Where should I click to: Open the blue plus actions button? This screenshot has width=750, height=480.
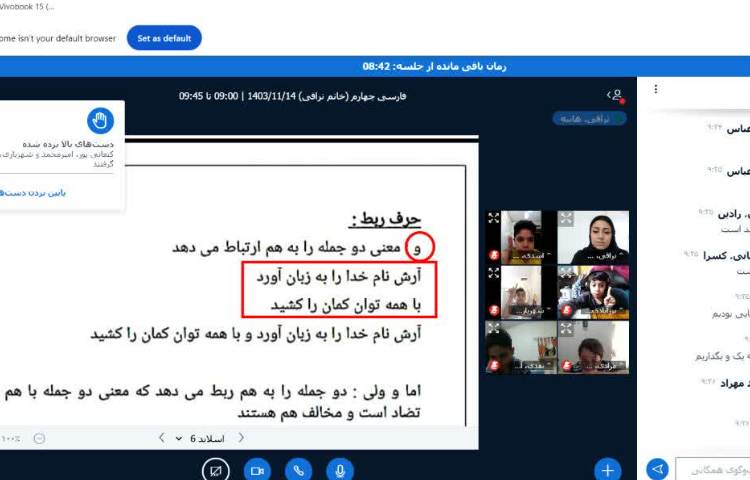(x=607, y=469)
